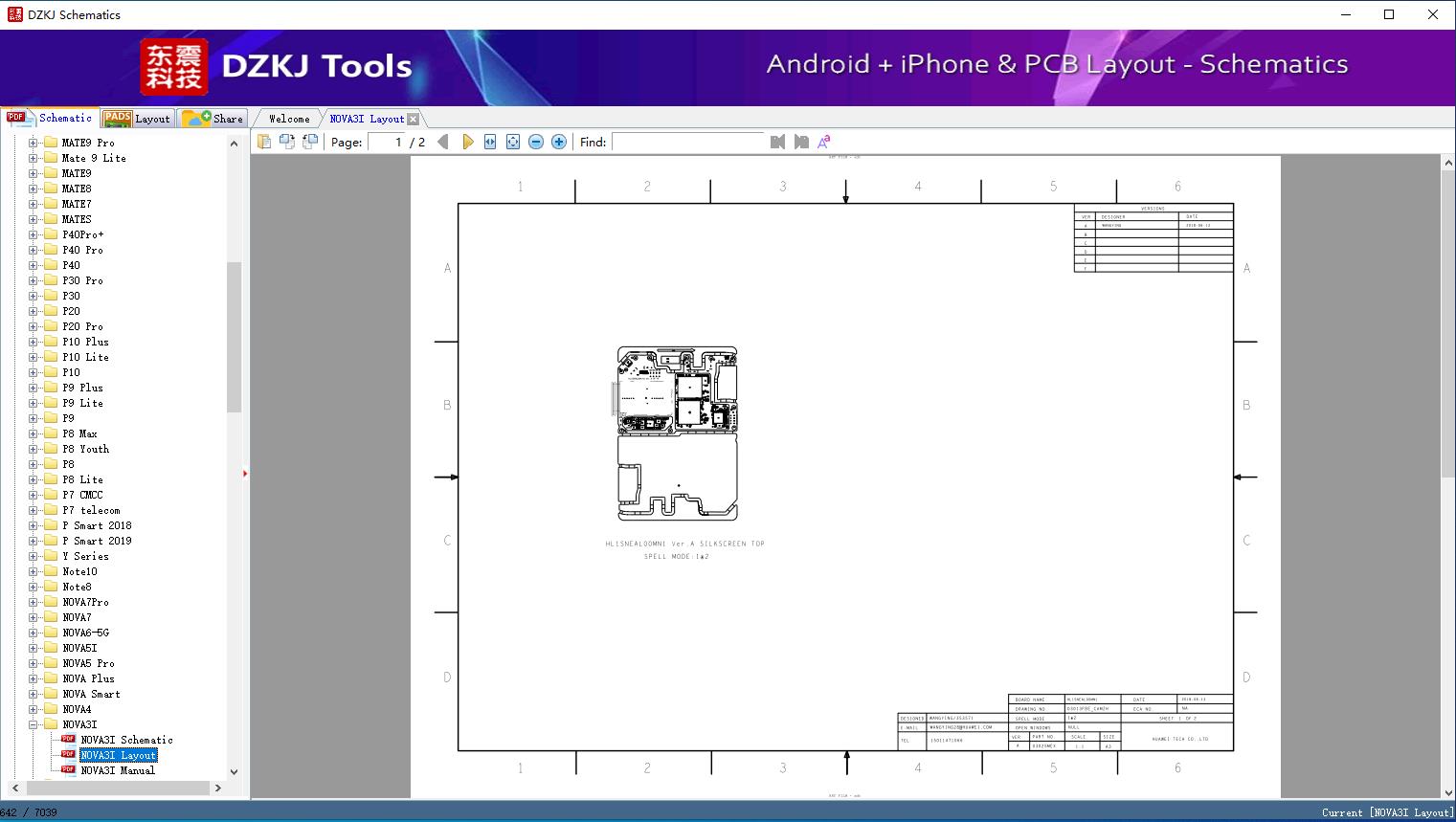This screenshot has width=1456, height=822.
Task: Expand the P9 Lite folder
Action: click(x=34, y=403)
